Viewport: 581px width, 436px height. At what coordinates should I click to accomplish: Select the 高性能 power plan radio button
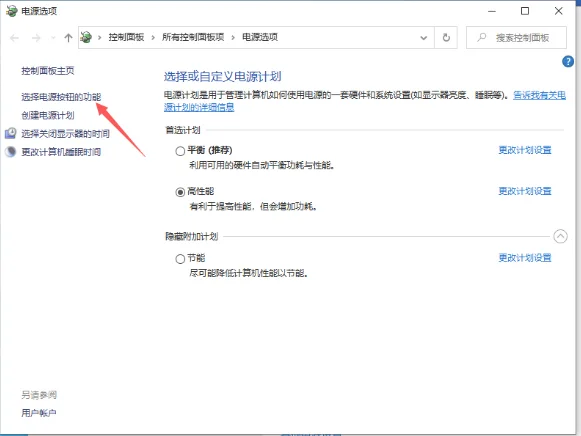pos(180,192)
